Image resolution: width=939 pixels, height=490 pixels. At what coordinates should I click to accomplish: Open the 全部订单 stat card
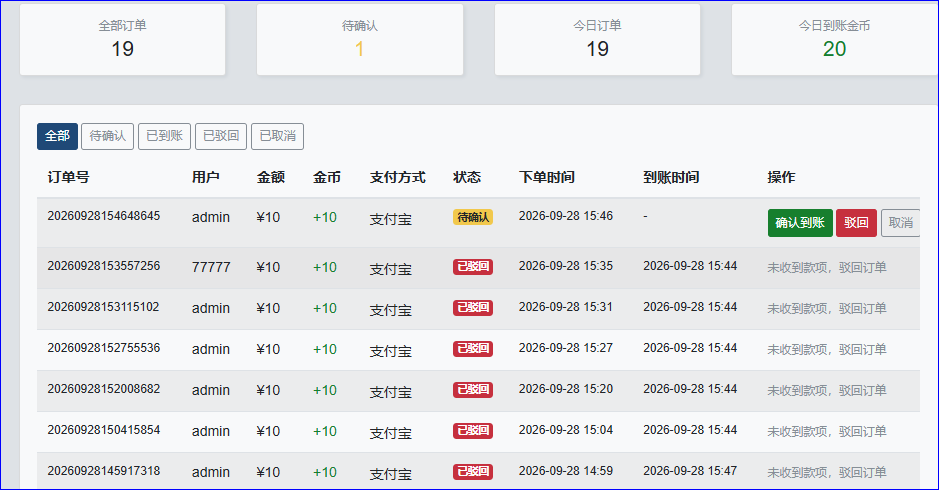pos(123,40)
